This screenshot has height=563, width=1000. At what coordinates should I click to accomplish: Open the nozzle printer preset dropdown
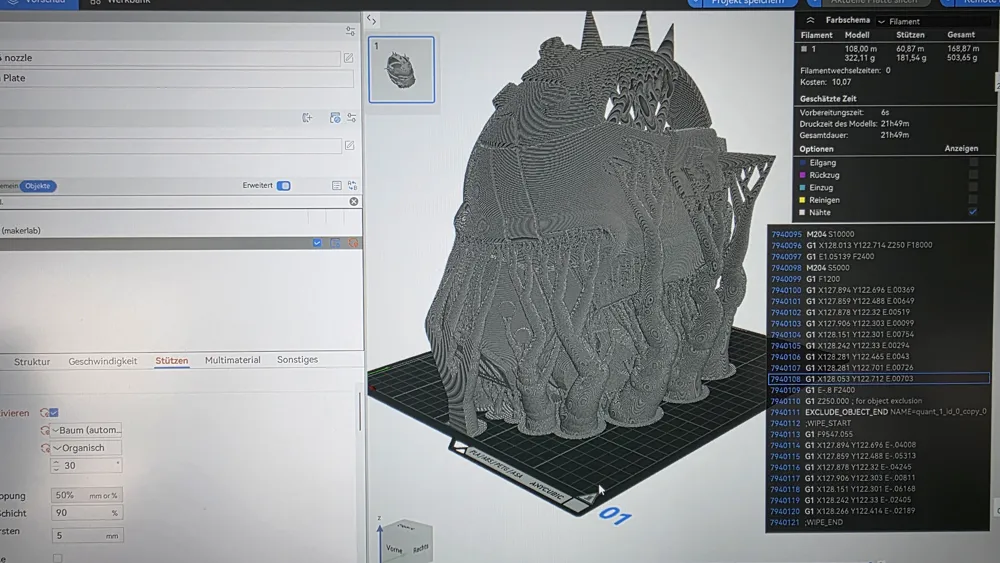pos(170,58)
